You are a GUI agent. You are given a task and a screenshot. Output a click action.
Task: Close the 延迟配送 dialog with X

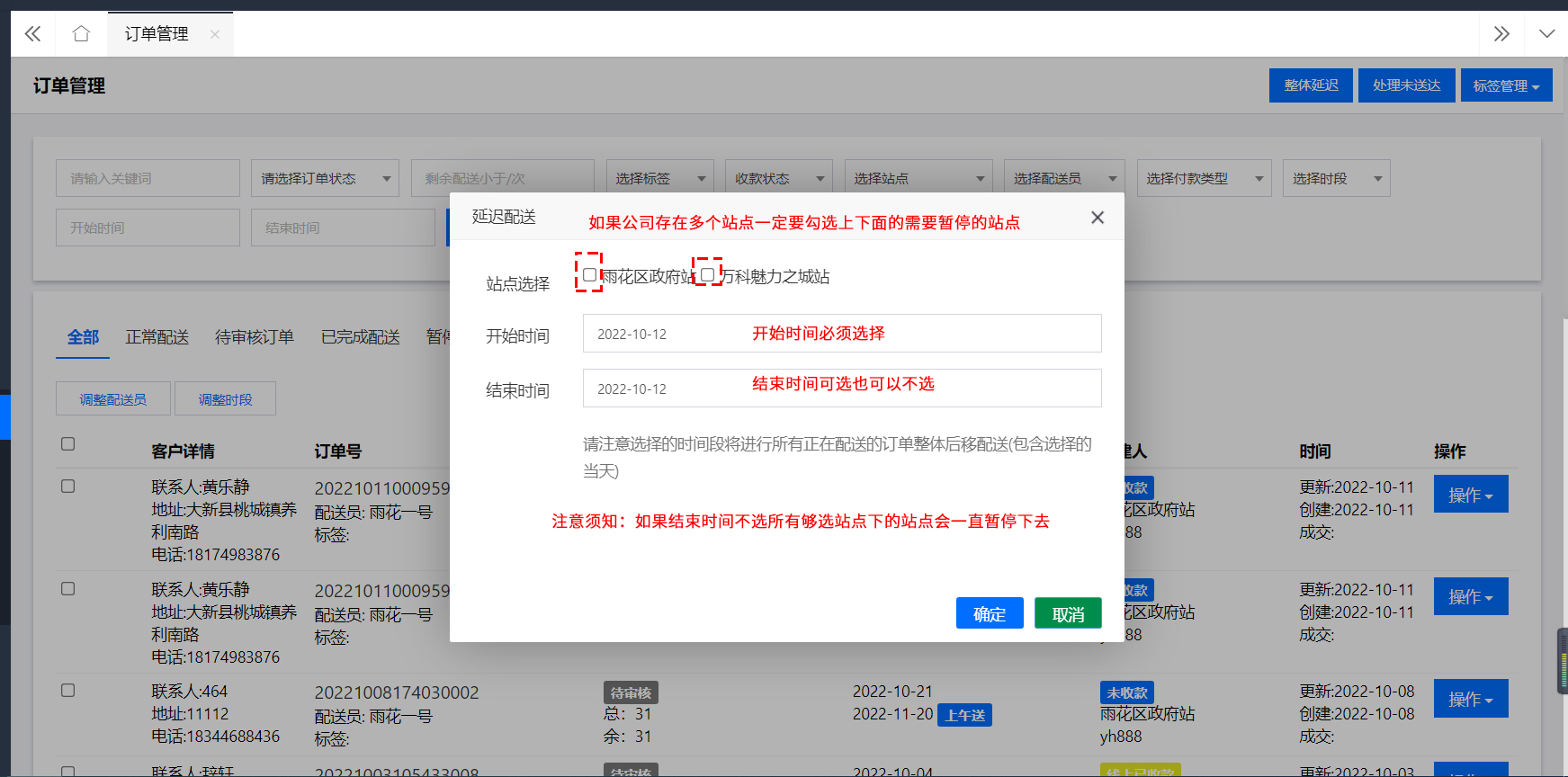[1097, 218]
